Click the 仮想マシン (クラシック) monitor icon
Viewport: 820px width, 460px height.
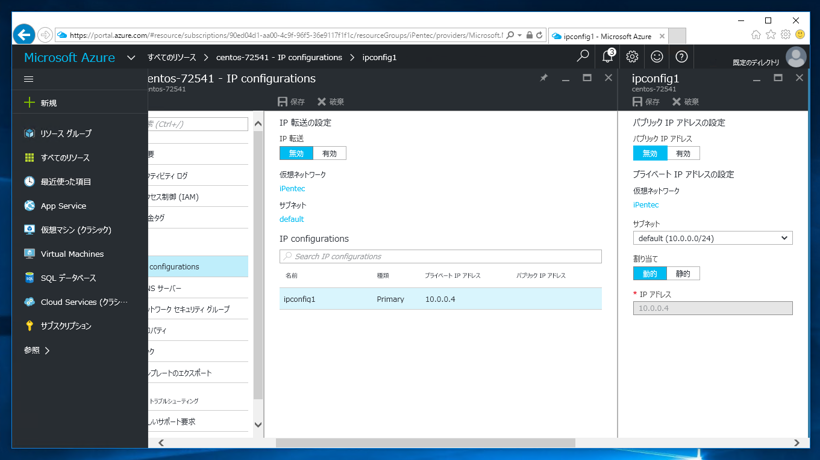[29, 229]
